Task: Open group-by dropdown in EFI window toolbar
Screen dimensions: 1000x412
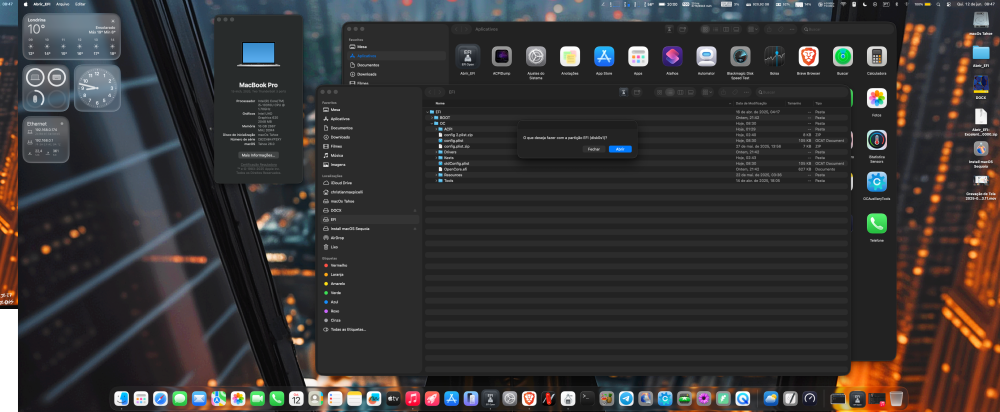Action: 707,92
